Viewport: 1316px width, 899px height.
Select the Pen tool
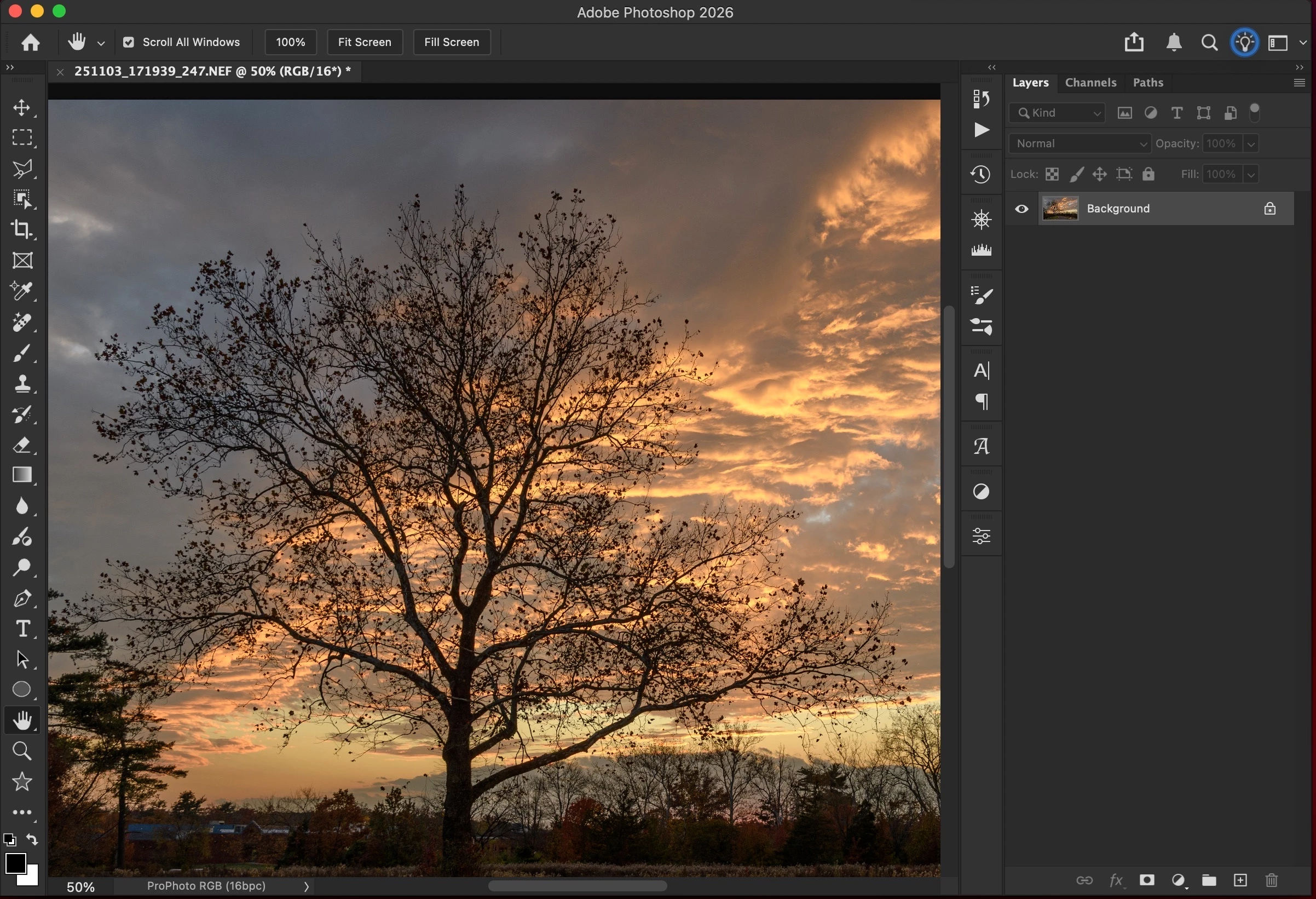[22, 598]
